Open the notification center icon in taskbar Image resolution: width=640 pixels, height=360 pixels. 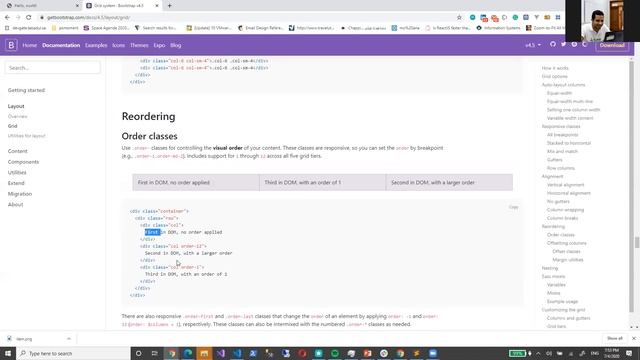(629, 353)
